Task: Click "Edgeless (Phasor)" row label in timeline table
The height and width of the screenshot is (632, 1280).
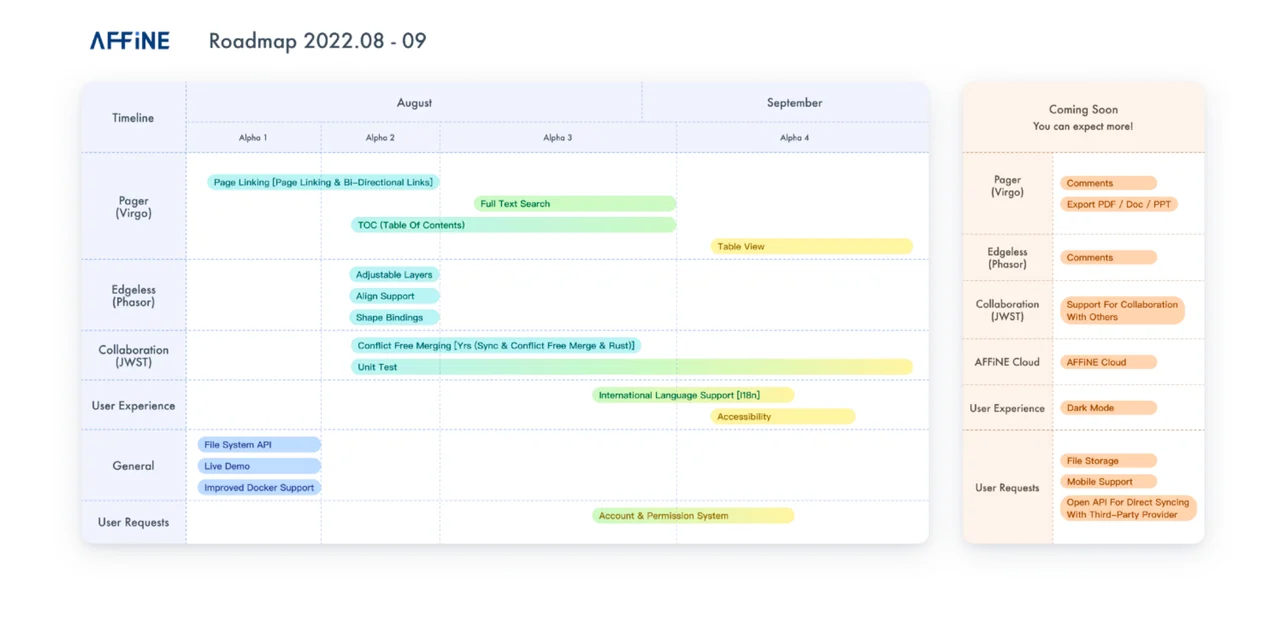Action: tap(133, 296)
